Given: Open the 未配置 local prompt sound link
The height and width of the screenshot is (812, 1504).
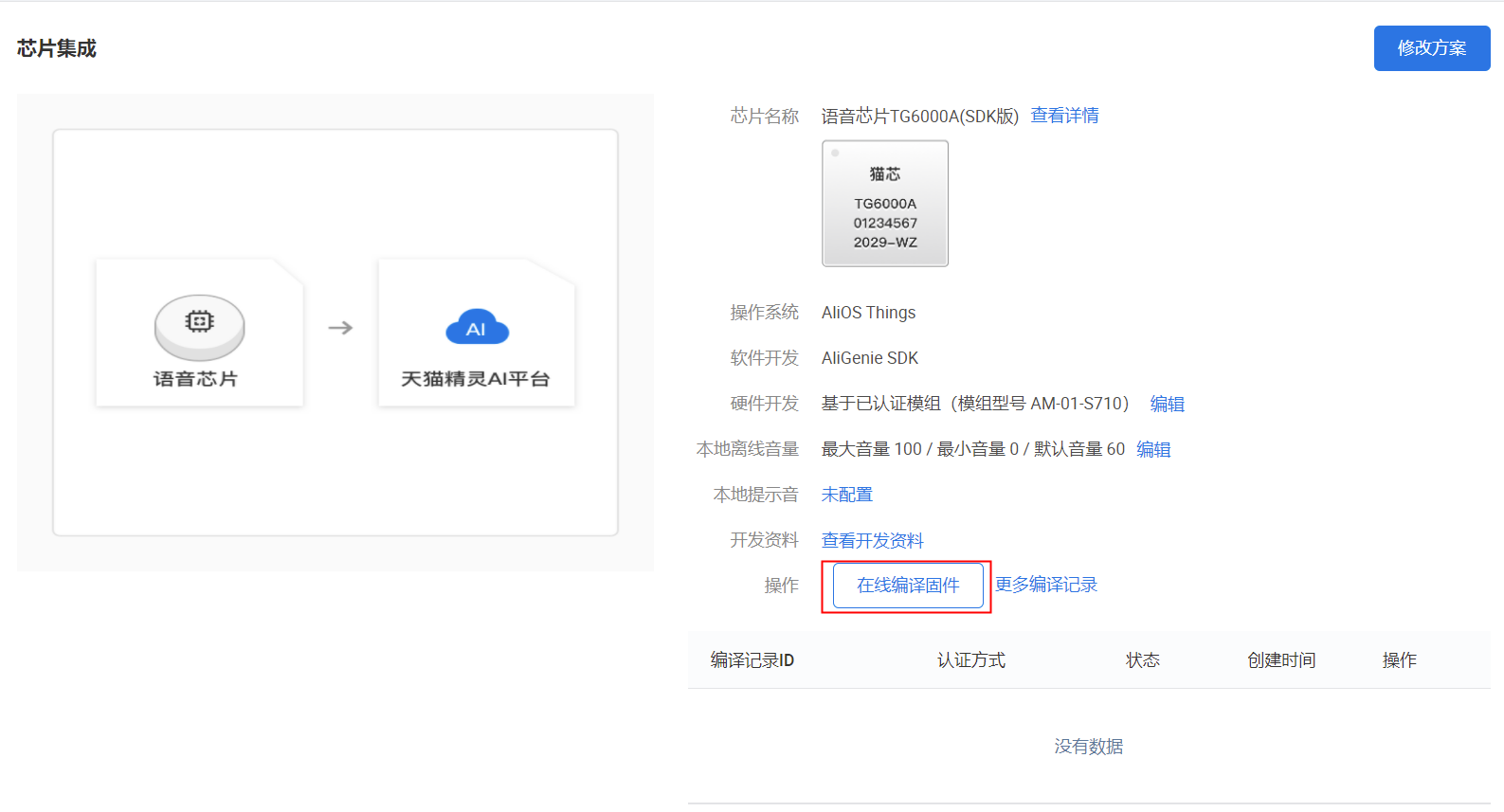Looking at the screenshot, I should [x=846, y=495].
